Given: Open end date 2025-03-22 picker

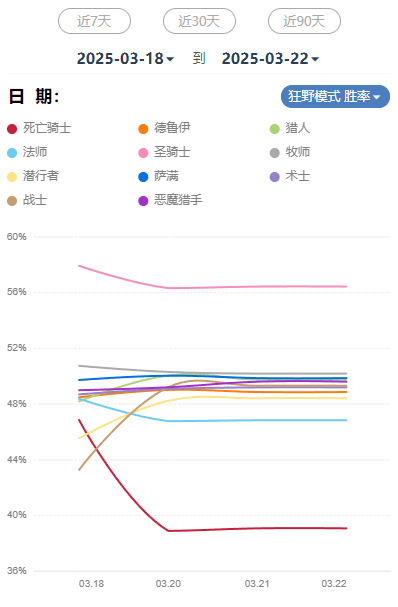Looking at the screenshot, I should click(270, 59).
